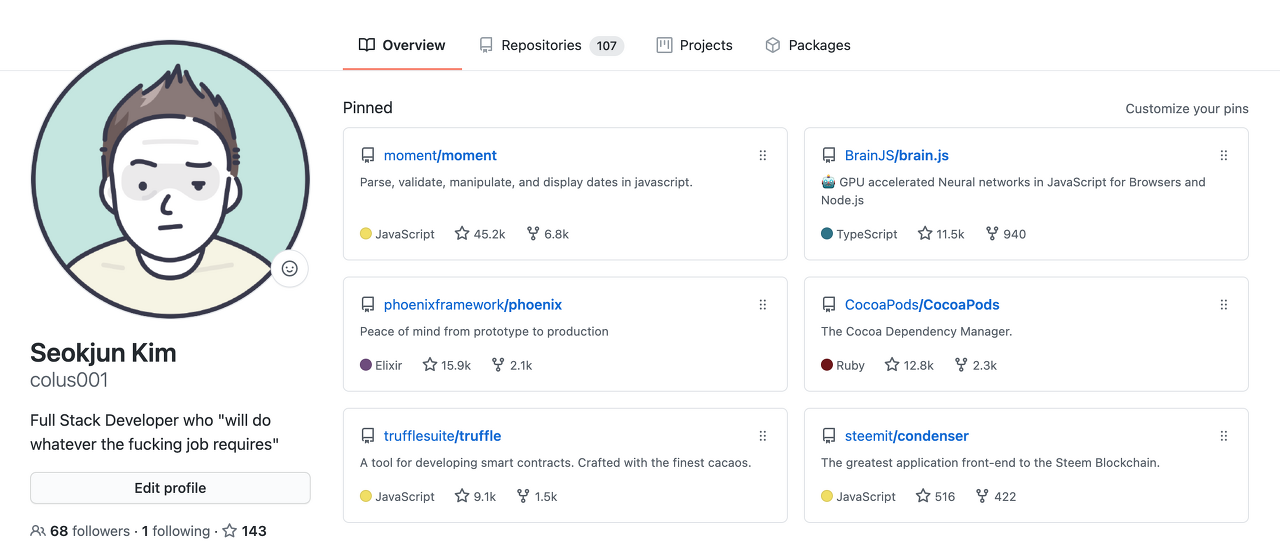Click "Peace of mind from prototype to production"
1280x548 pixels.
tap(484, 331)
